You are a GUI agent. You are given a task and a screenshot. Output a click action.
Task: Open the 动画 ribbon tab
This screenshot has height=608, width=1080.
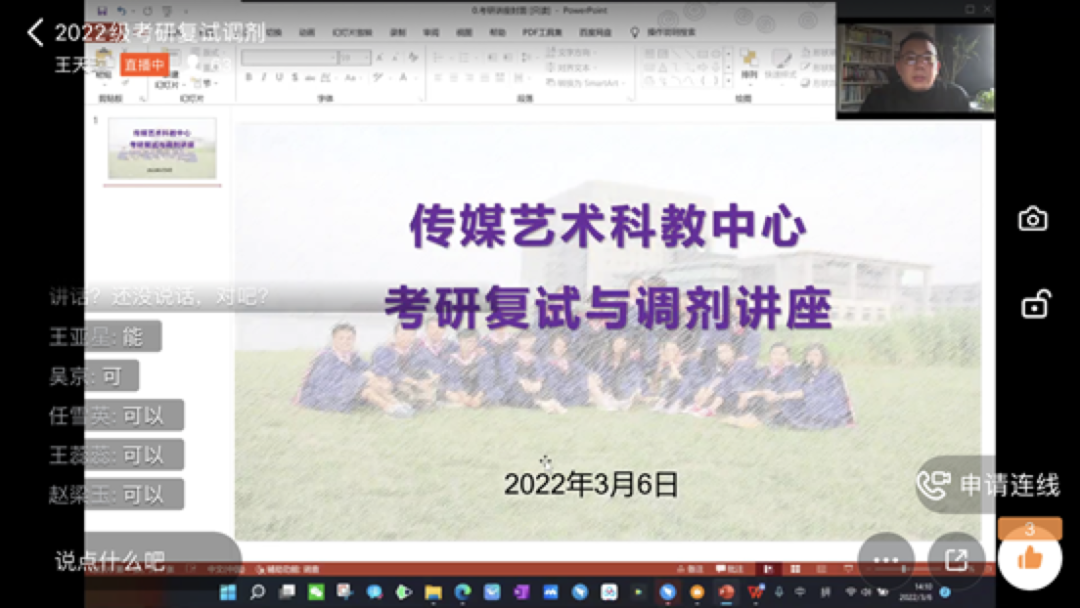(307, 32)
